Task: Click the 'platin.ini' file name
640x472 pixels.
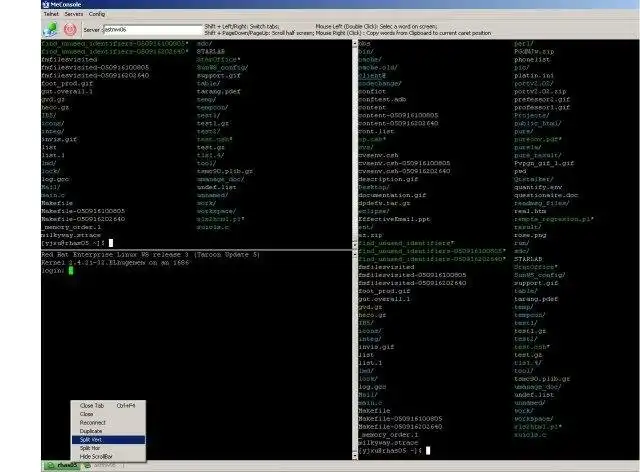Action: 534,76
